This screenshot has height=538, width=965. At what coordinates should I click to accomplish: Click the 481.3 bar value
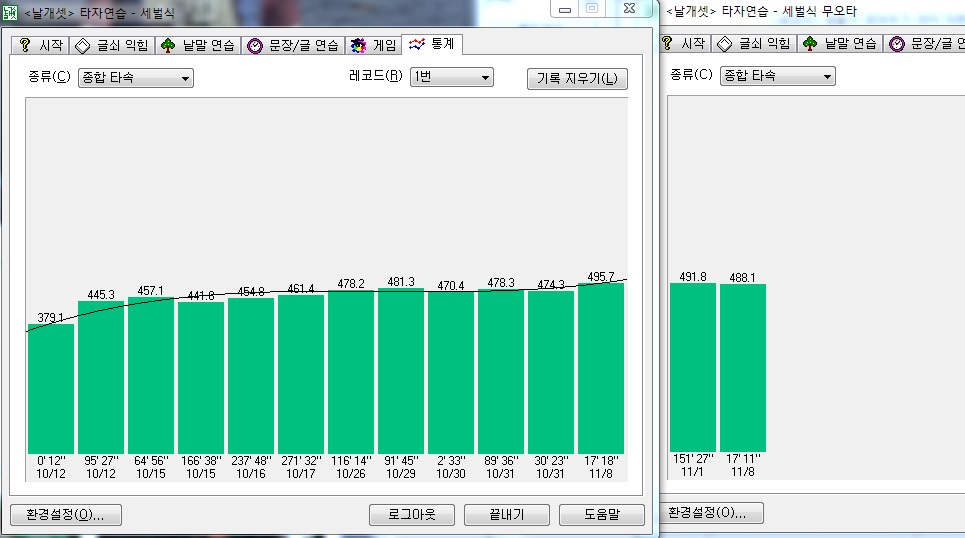tap(401, 281)
